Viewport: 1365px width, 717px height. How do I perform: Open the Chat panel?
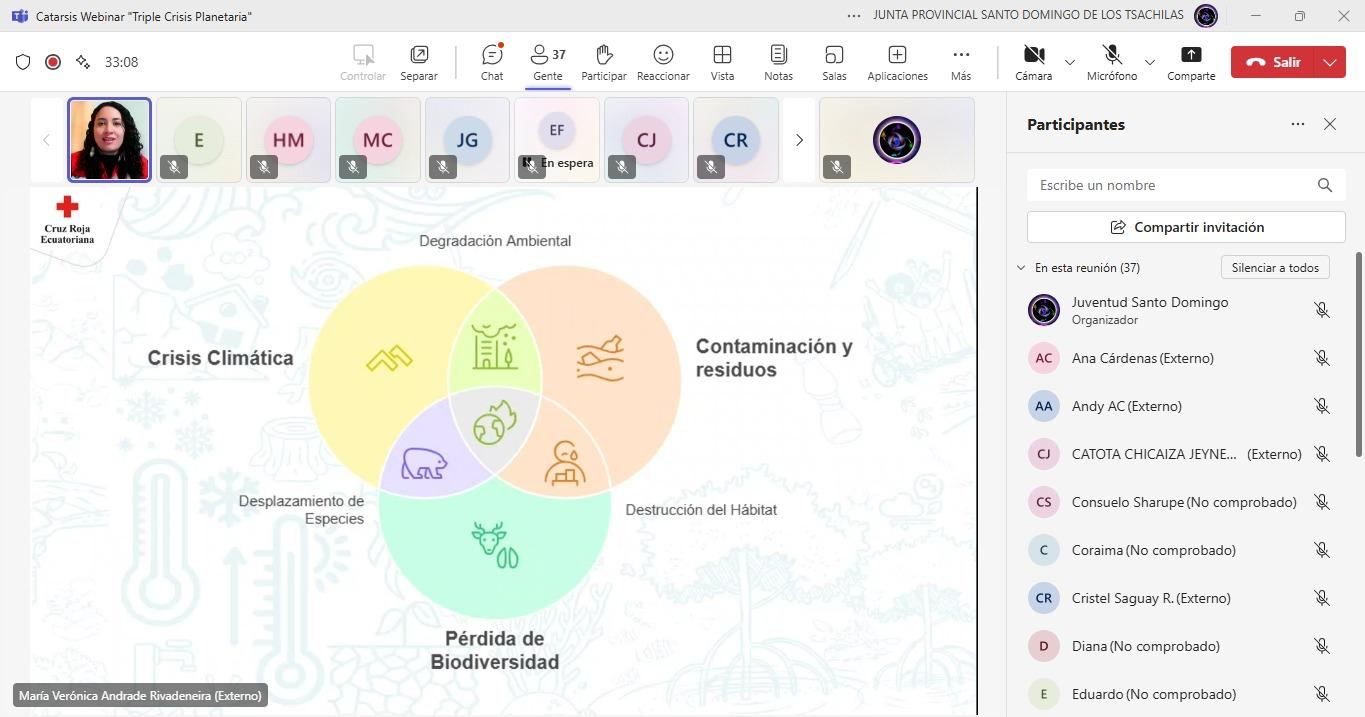492,61
